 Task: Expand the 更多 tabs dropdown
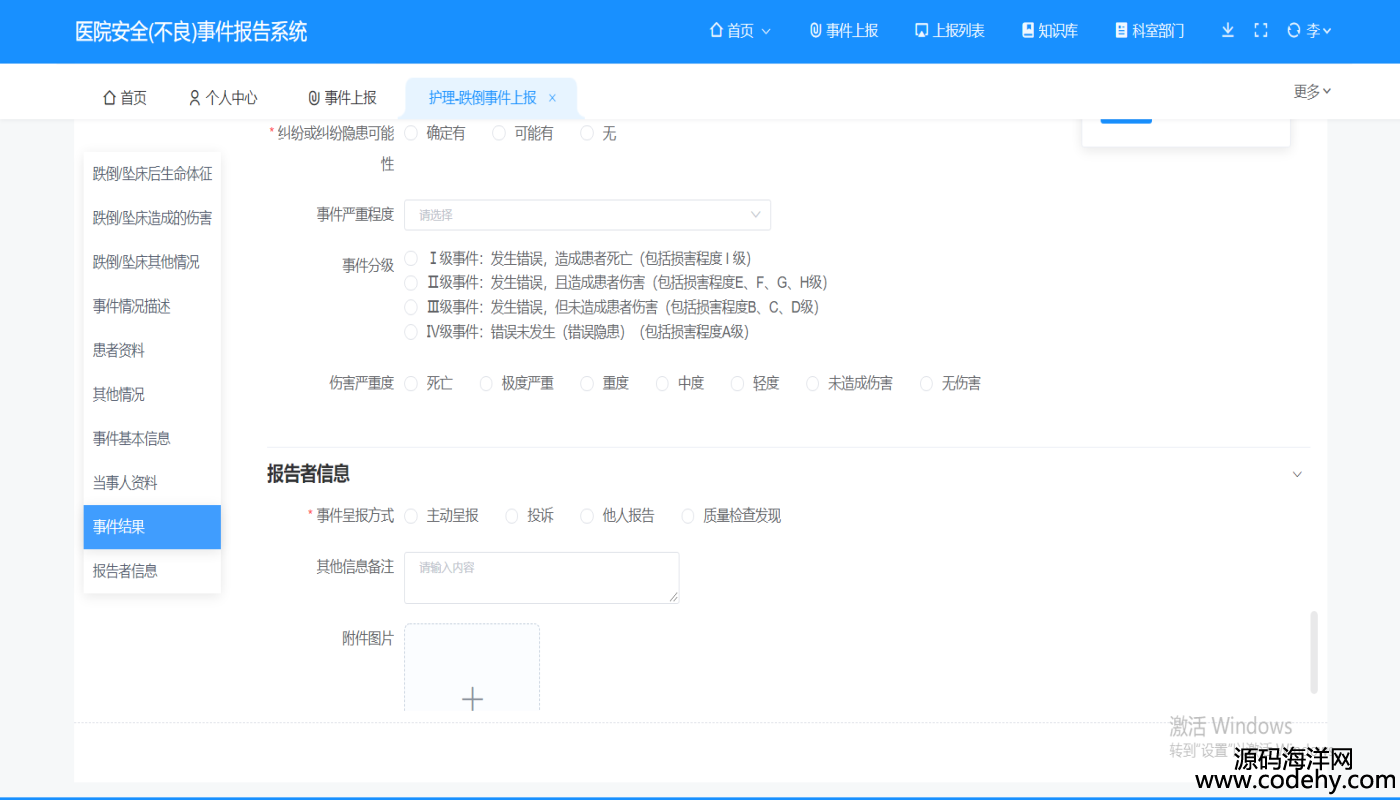[x=1312, y=92]
